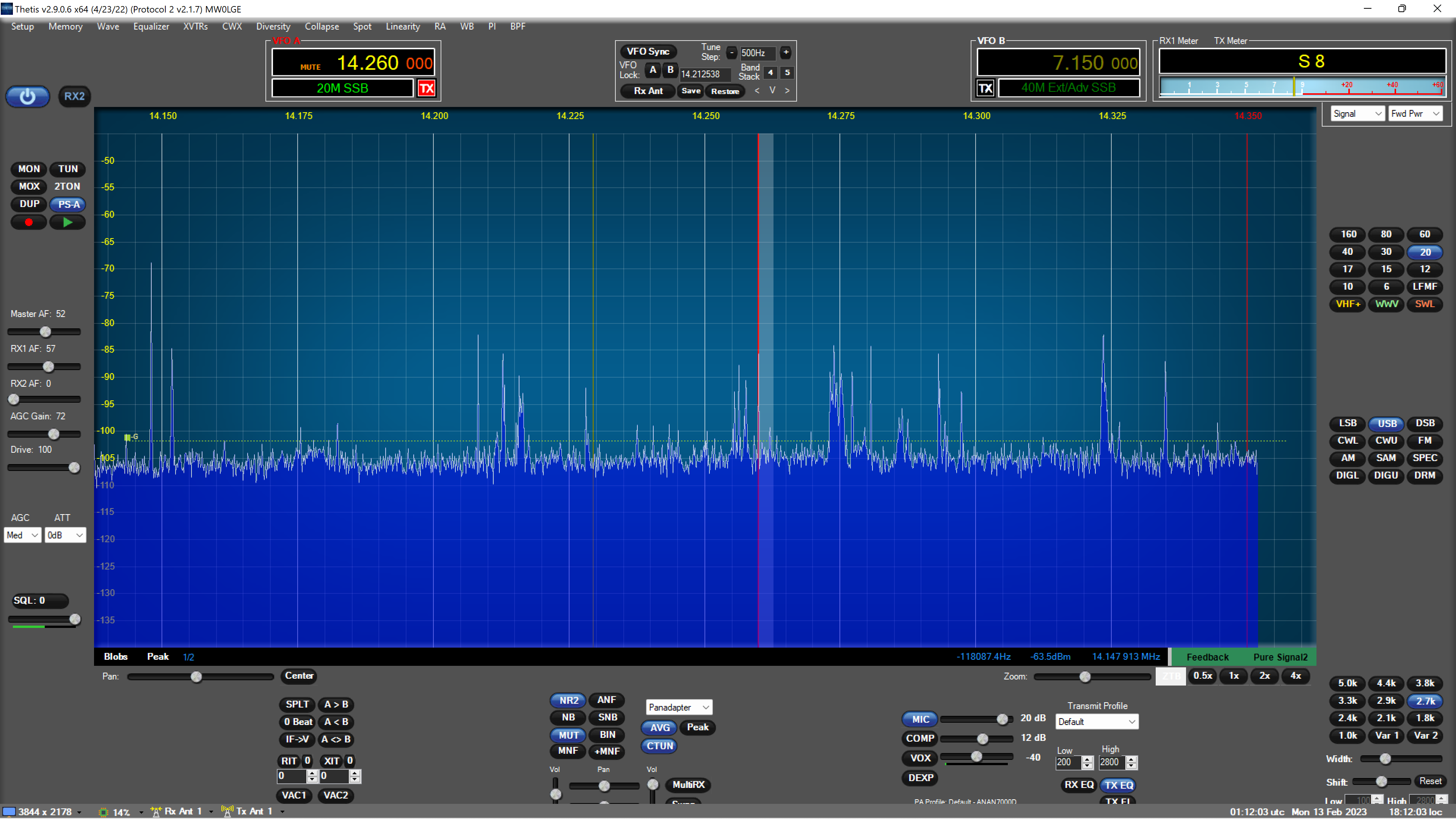Click the SPLT split button
Viewport: 1456px width, 819px height.
point(297,705)
